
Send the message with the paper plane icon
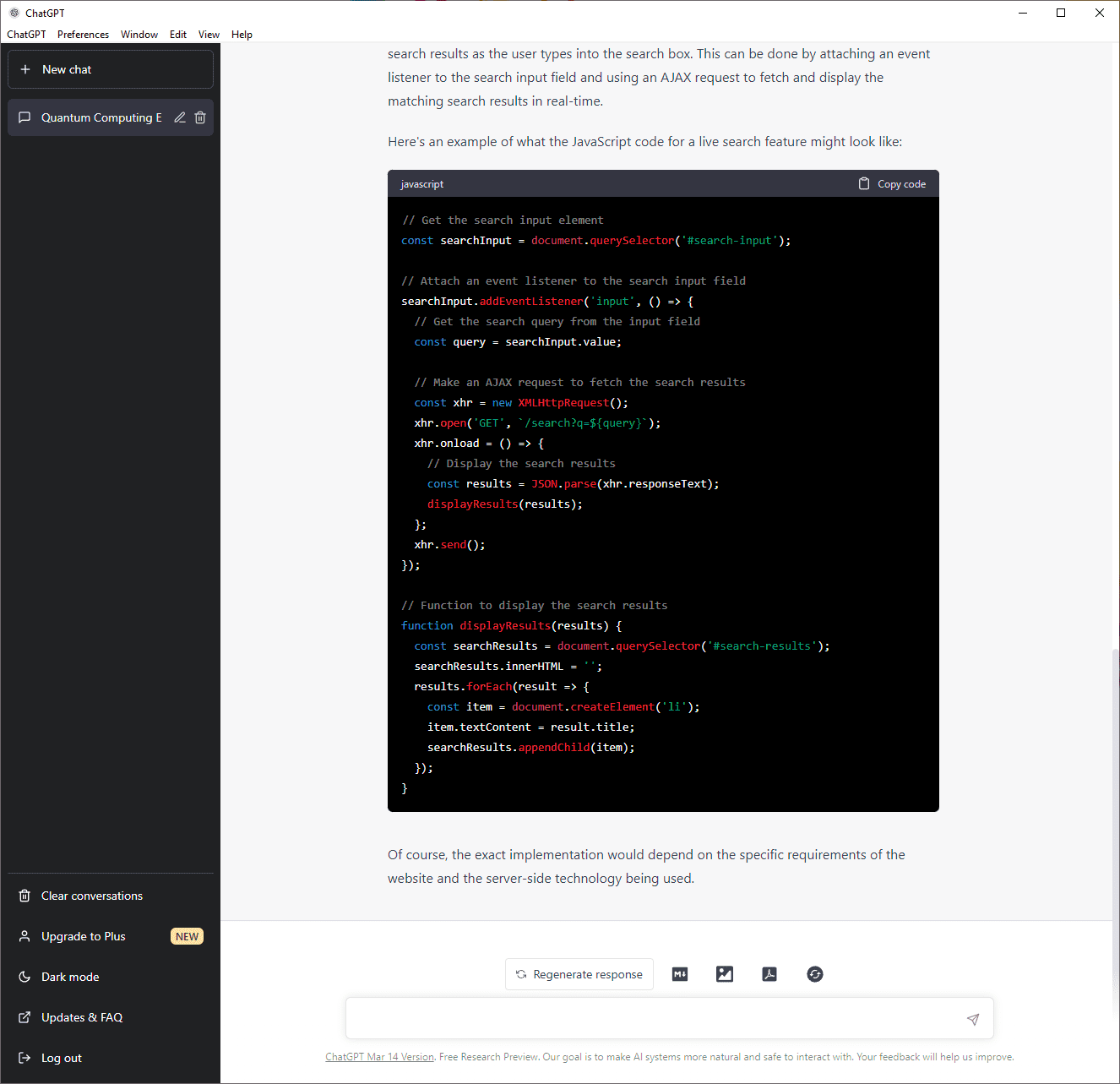coord(973,1019)
